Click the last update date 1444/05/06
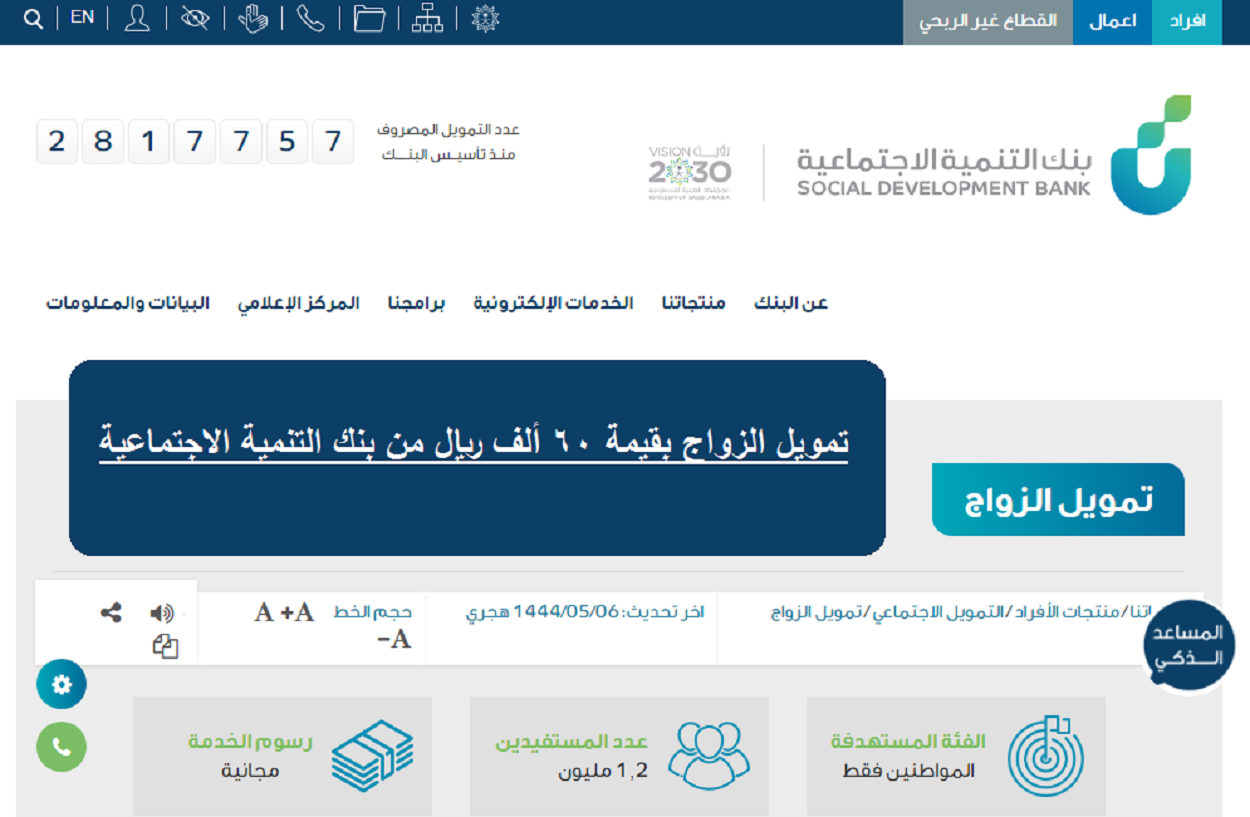This screenshot has height=817, width=1250. point(566,612)
